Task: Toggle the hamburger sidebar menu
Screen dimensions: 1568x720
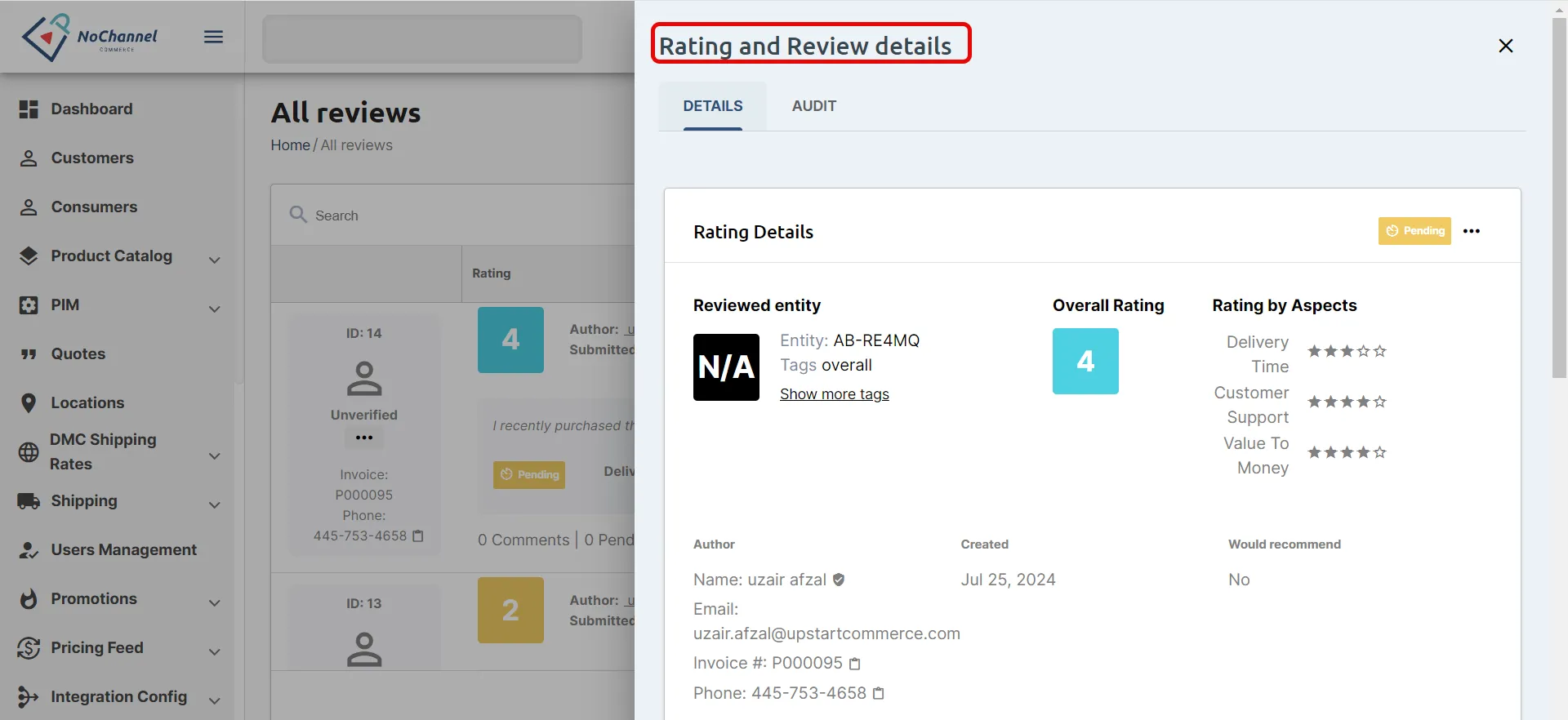Action: pos(213,37)
